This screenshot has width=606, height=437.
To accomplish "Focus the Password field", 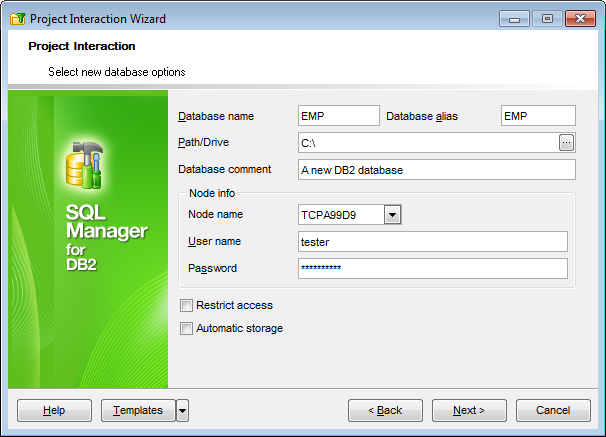I will [433, 269].
